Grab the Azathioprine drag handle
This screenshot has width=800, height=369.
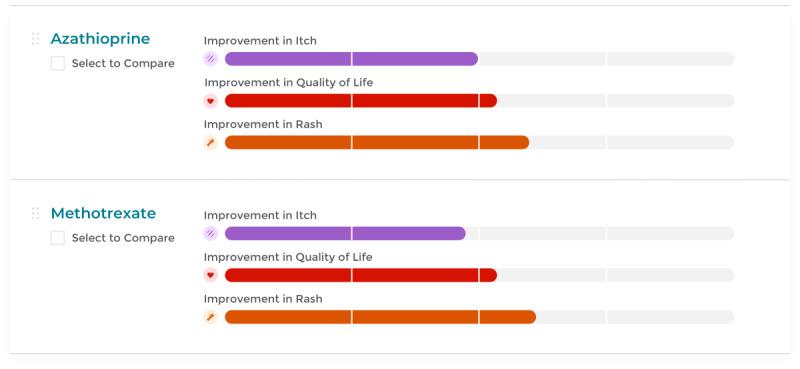[x=35, y=39]
